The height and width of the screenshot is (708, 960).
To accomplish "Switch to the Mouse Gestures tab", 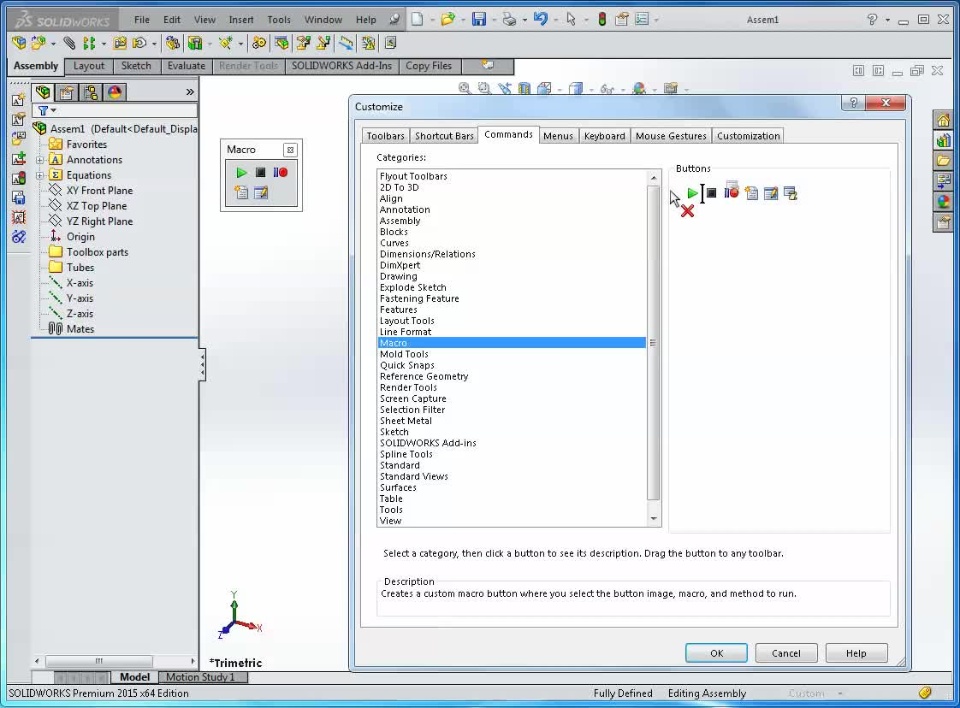I will (670, 136).
